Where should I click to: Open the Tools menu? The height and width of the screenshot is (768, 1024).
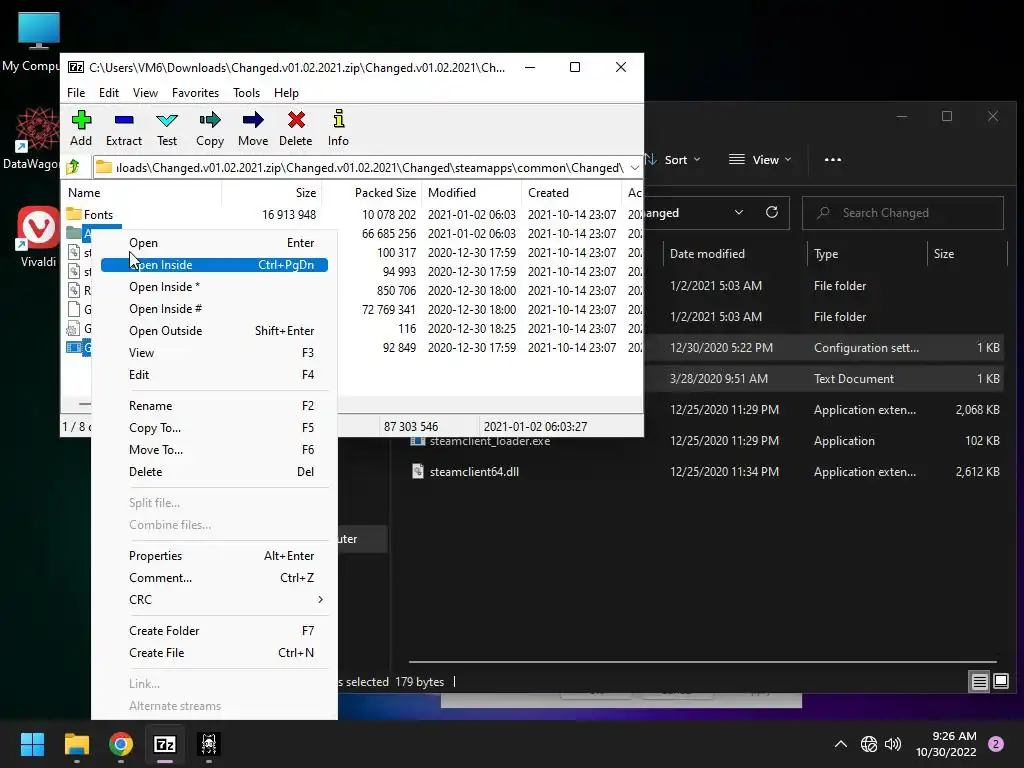[246, 93]
